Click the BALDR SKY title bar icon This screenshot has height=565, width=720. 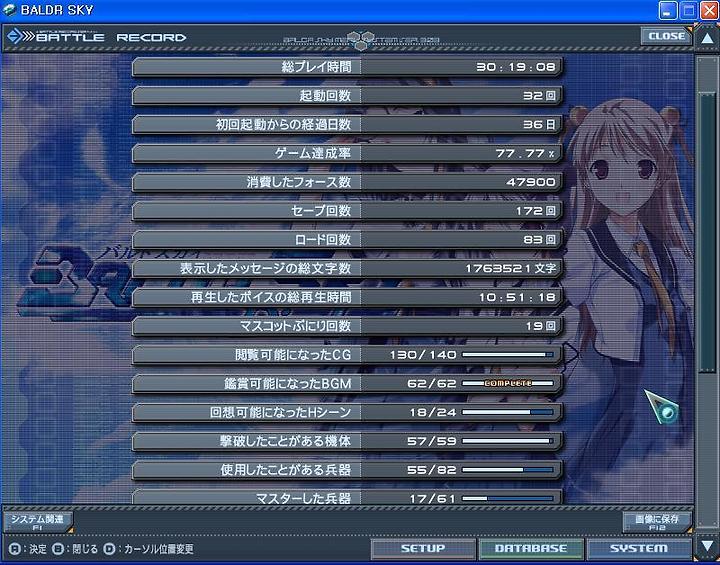click(x=9, y=10)
